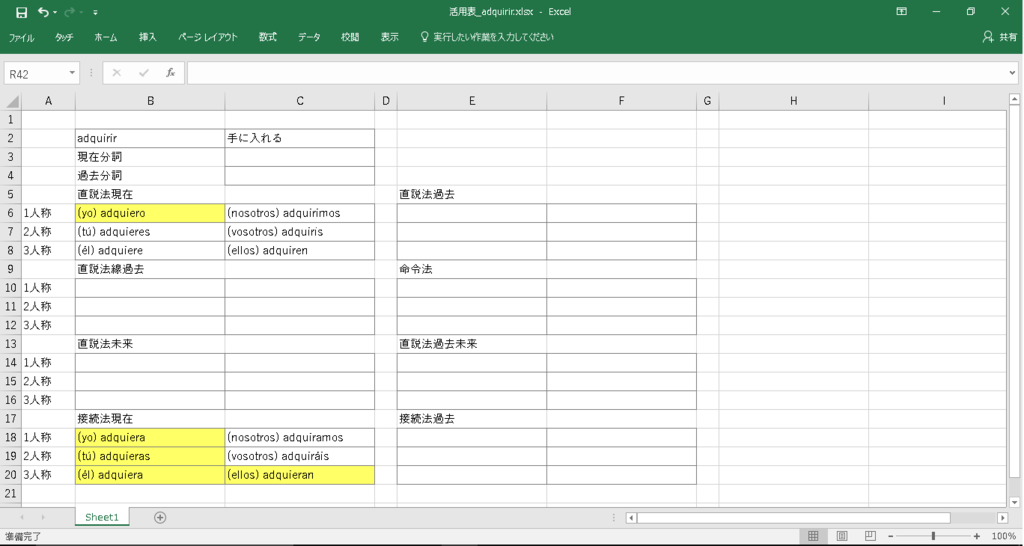Click the 100% zoom level text
1024x546 pixels.
[x=1004, y=536]
